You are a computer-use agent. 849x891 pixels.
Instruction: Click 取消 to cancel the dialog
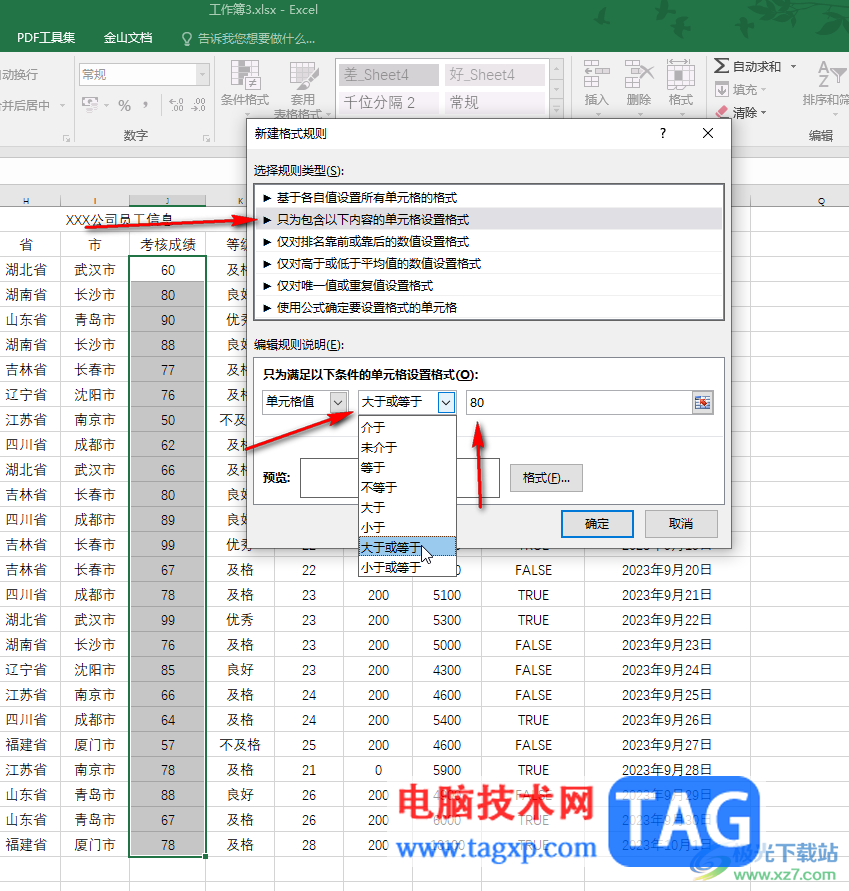pos(681,523)
